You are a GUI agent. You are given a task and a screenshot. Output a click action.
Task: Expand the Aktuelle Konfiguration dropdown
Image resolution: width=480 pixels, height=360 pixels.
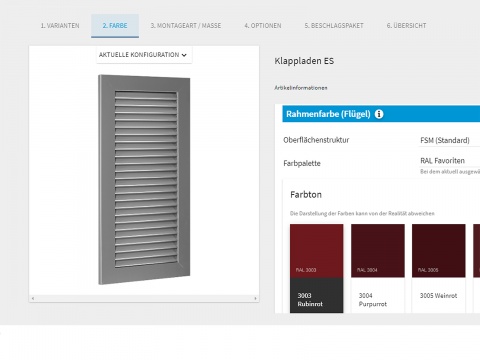(144, 55)
